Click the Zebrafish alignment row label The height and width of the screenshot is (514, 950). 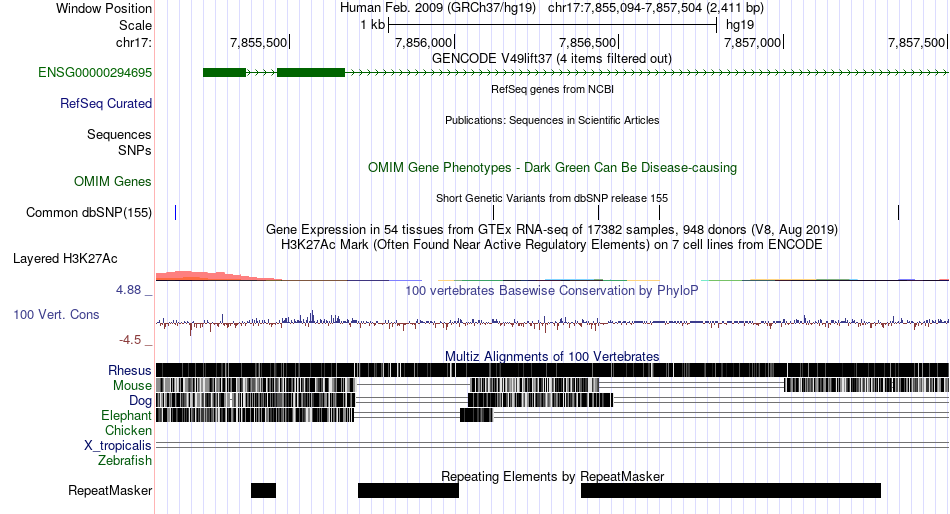click(x=125, y=461)
